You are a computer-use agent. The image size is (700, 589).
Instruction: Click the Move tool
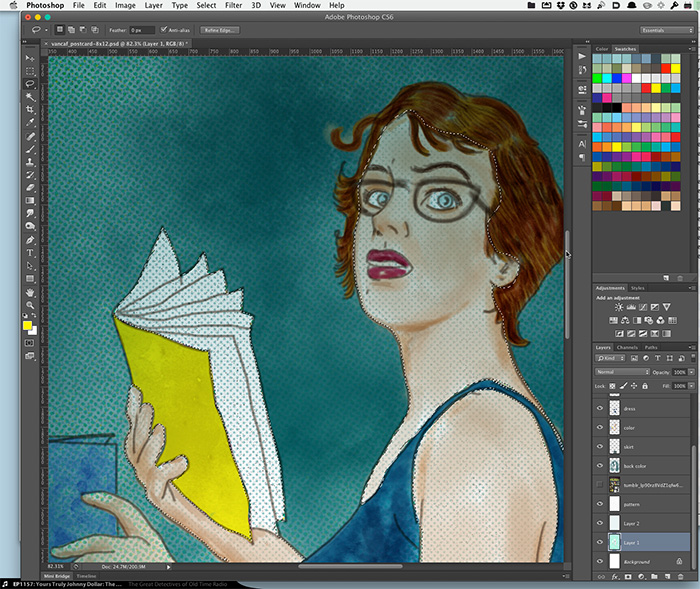pos(30,58)
